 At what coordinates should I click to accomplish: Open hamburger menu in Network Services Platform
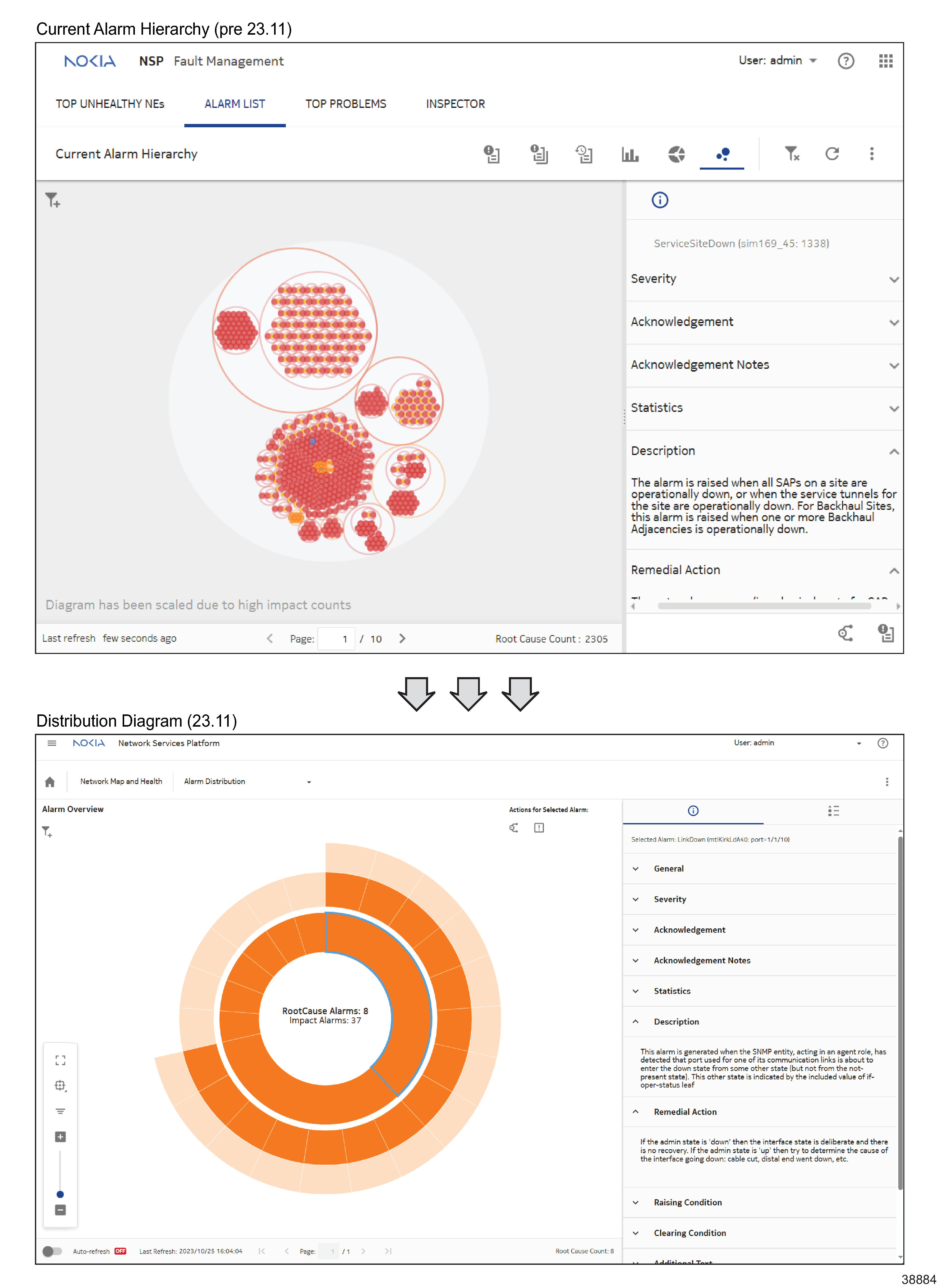52,743
